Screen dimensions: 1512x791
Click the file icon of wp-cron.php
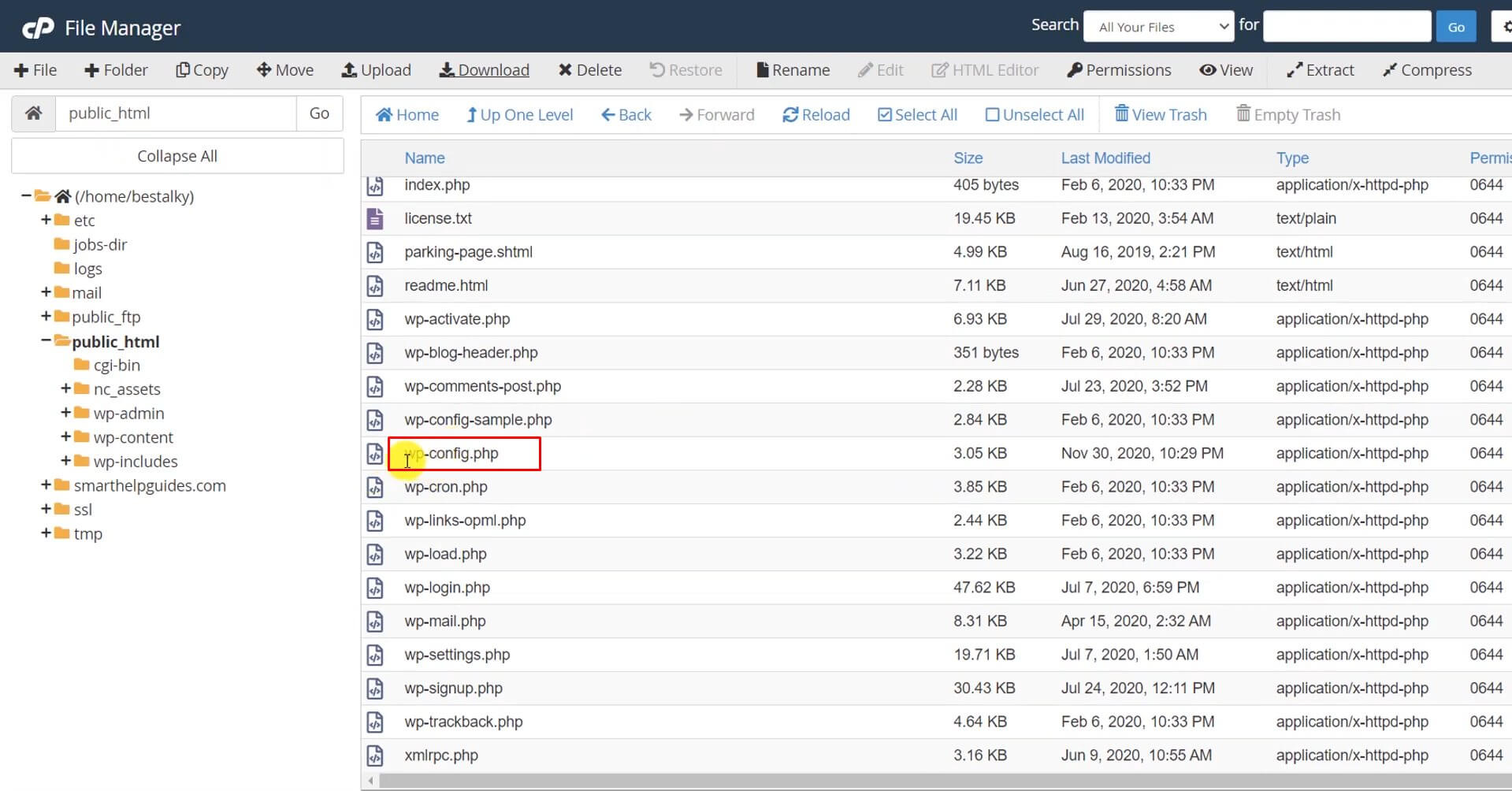375,487
